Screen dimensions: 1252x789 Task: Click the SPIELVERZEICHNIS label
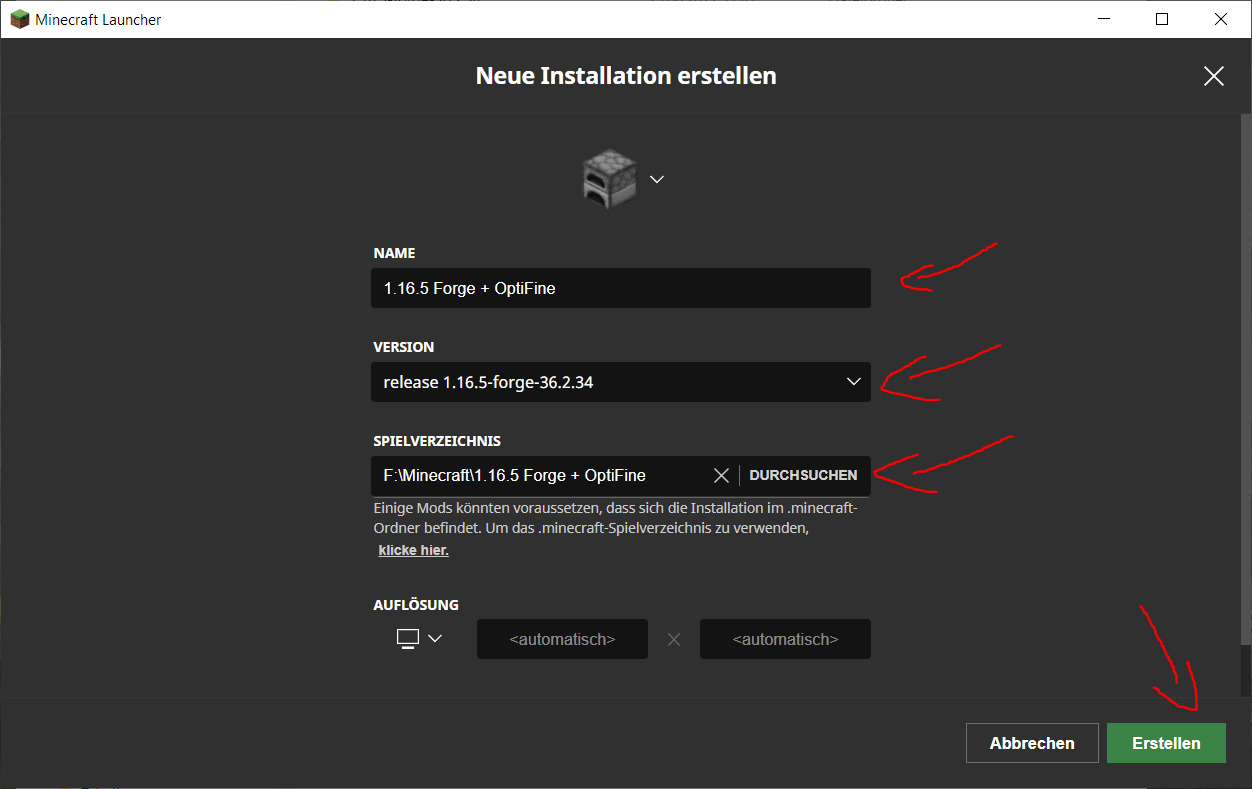(x=437, y=441)
